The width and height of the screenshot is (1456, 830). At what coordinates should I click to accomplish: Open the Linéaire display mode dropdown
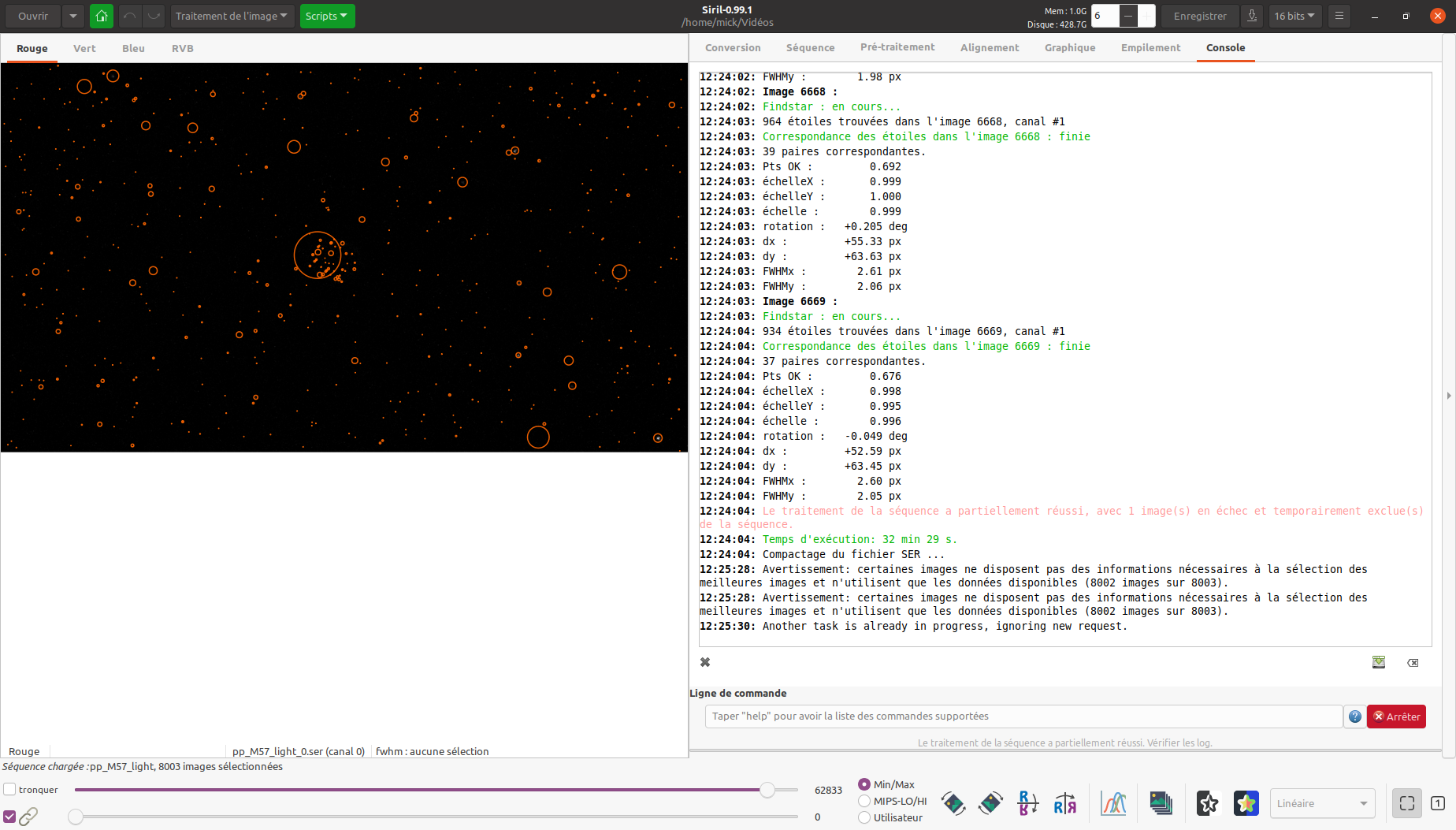tap(1322, 803)
